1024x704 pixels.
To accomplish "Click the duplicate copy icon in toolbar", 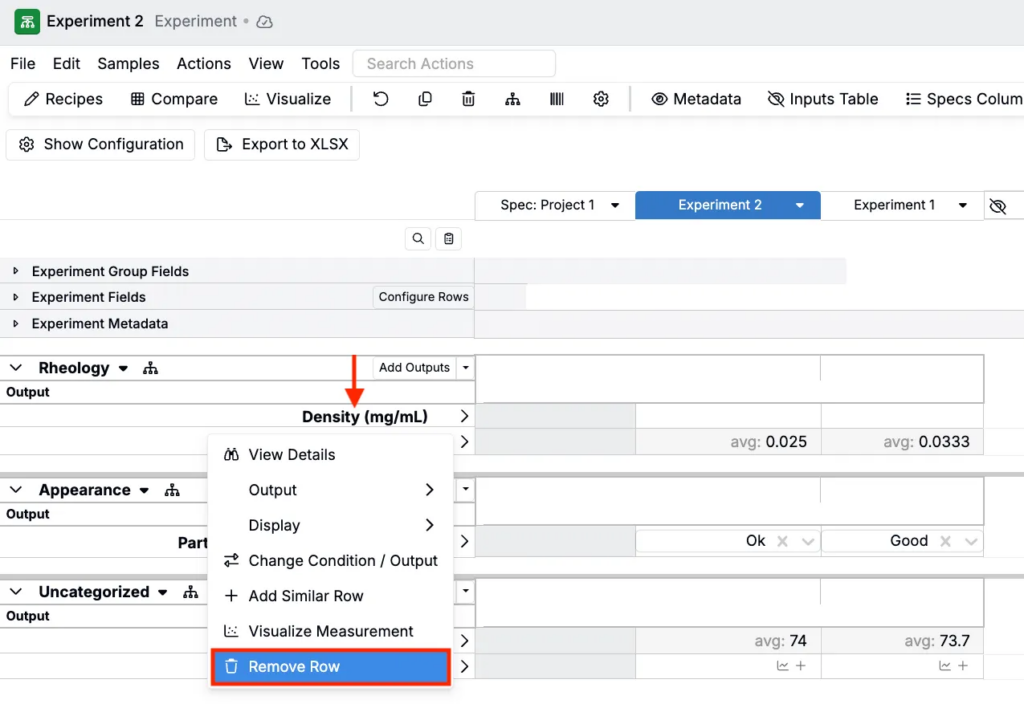I will pyautogui.click(x=425, y=99).
